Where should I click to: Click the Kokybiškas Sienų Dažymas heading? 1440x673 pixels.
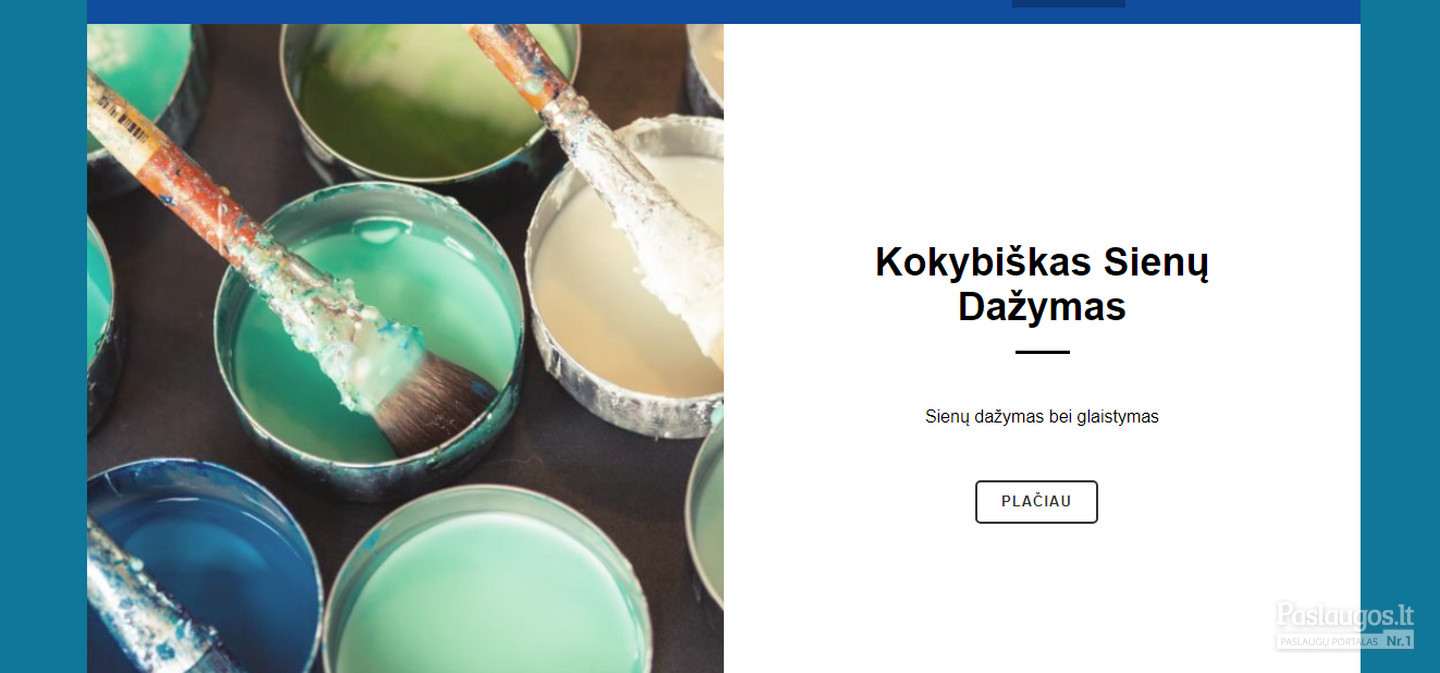click(1042, 284)
